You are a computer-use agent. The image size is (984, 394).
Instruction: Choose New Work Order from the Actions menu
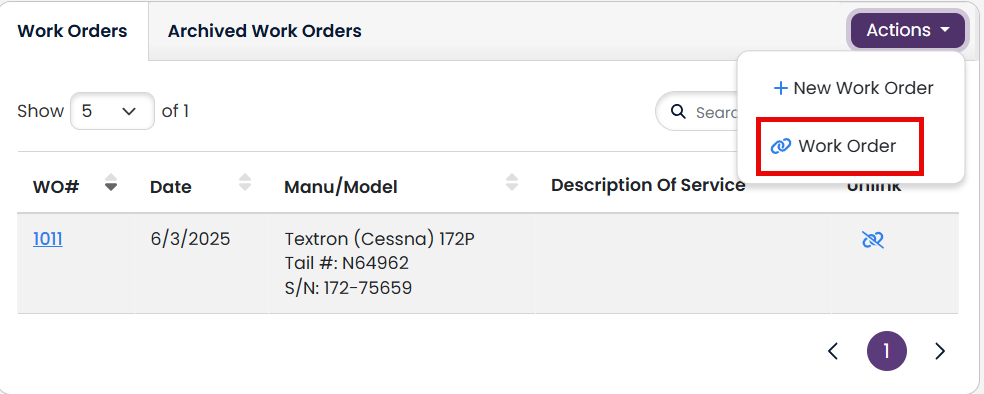coord(853,88)
